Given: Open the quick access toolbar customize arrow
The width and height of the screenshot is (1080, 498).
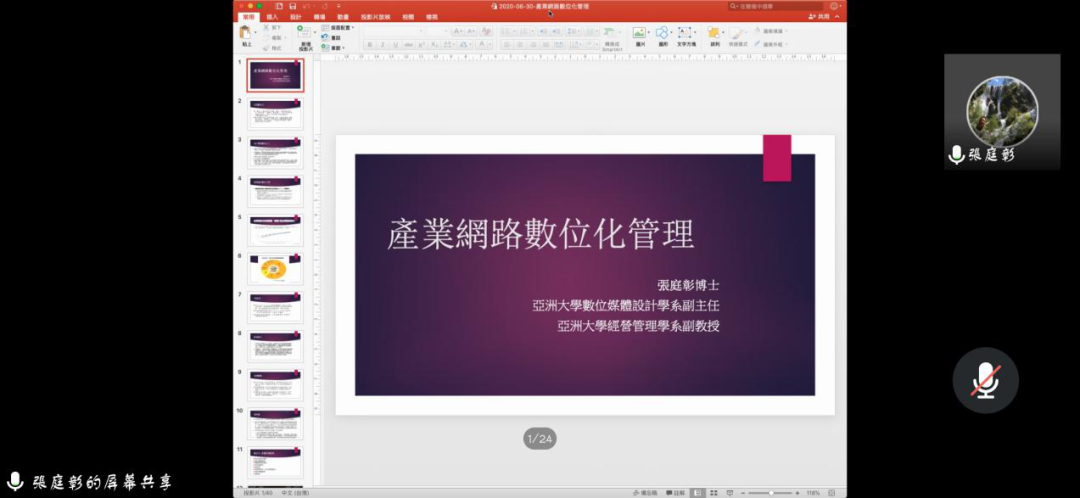Looking at the screenshot, I should click(339, 6).
